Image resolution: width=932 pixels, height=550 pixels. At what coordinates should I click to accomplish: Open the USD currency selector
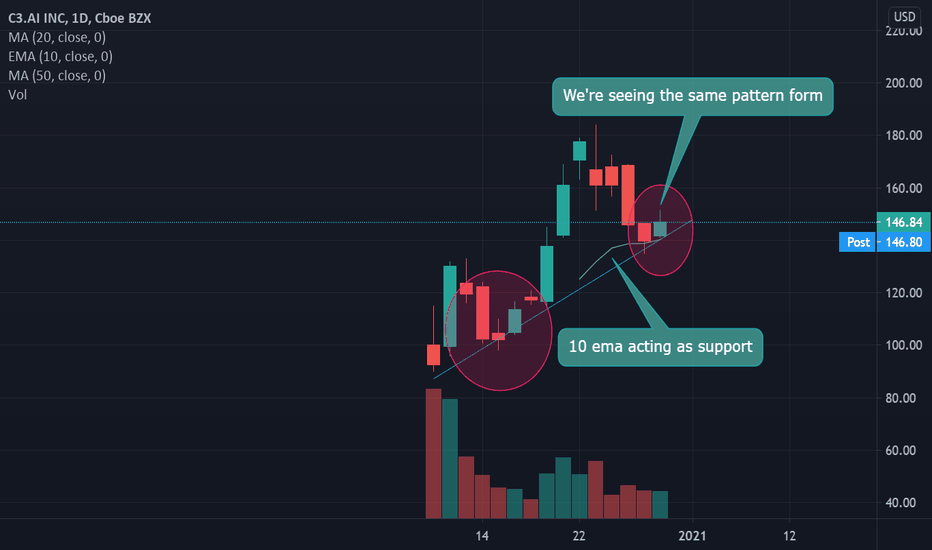(905, 17)
